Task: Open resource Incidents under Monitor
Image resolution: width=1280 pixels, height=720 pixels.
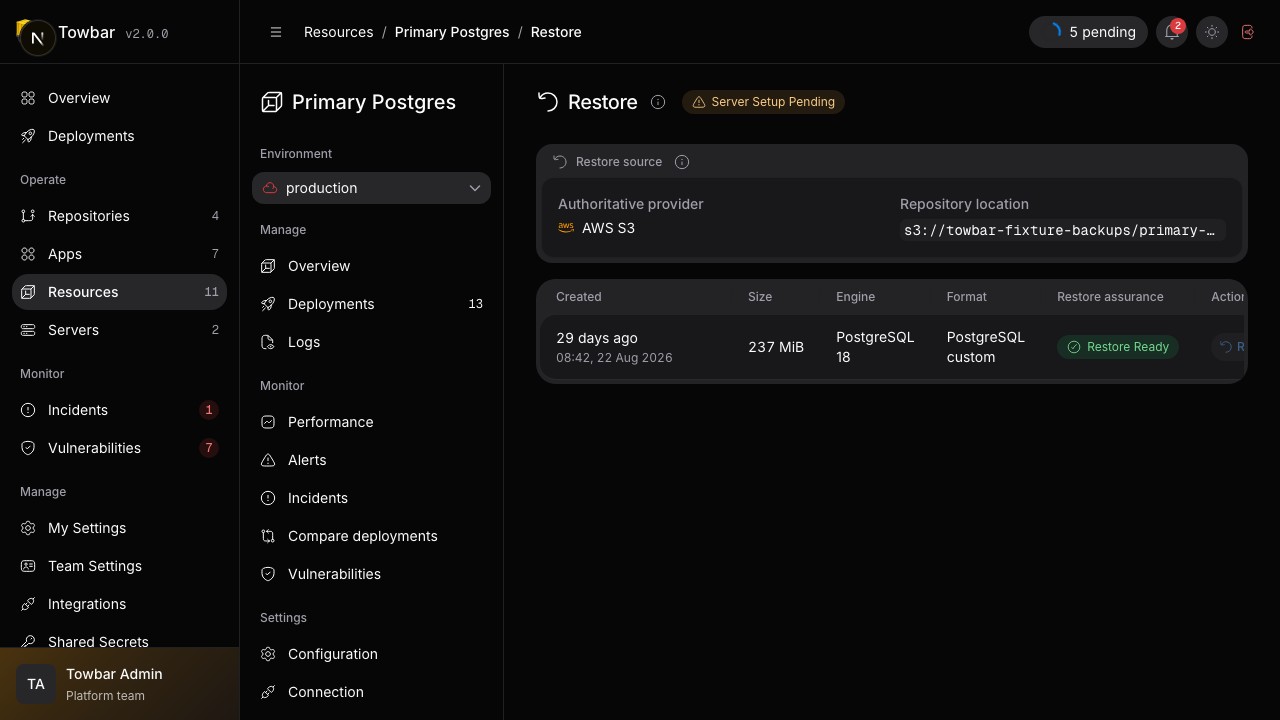Action: [371, 498]
